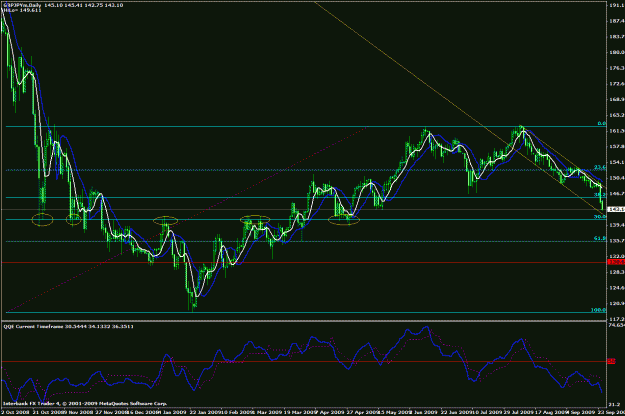Select the Fibonacci 38.2 level label
Viewport: 625px width, 416px height.
pos(600,194)
